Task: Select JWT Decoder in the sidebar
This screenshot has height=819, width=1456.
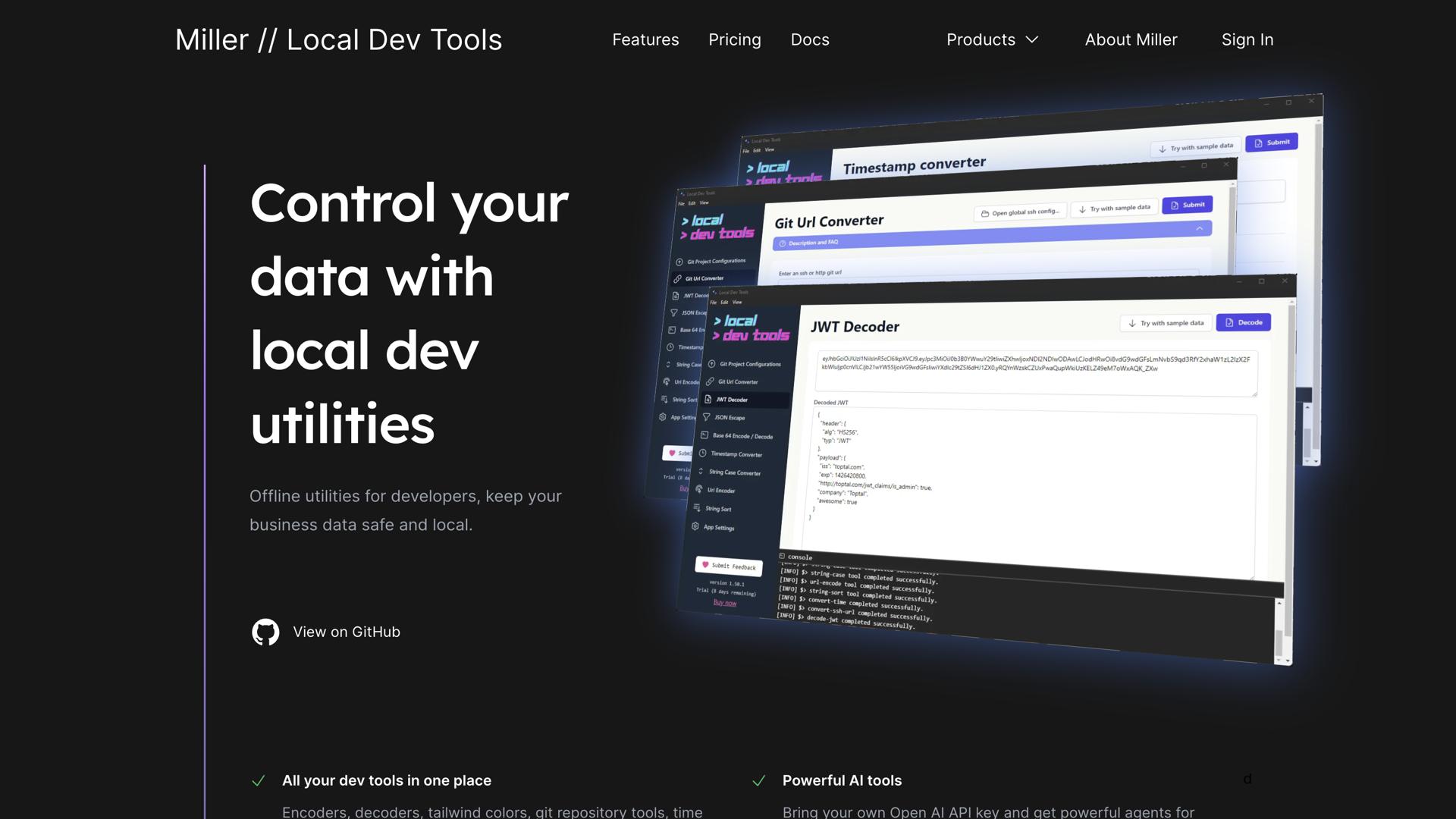Action: [x=733, y=400]
